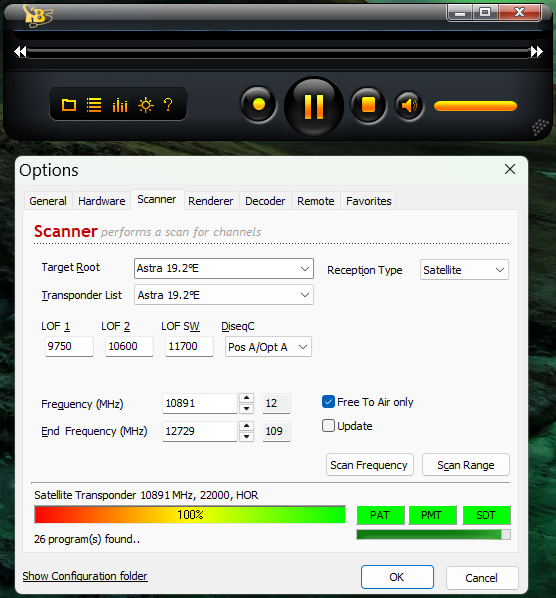Enable the Update checkbox

328,426
